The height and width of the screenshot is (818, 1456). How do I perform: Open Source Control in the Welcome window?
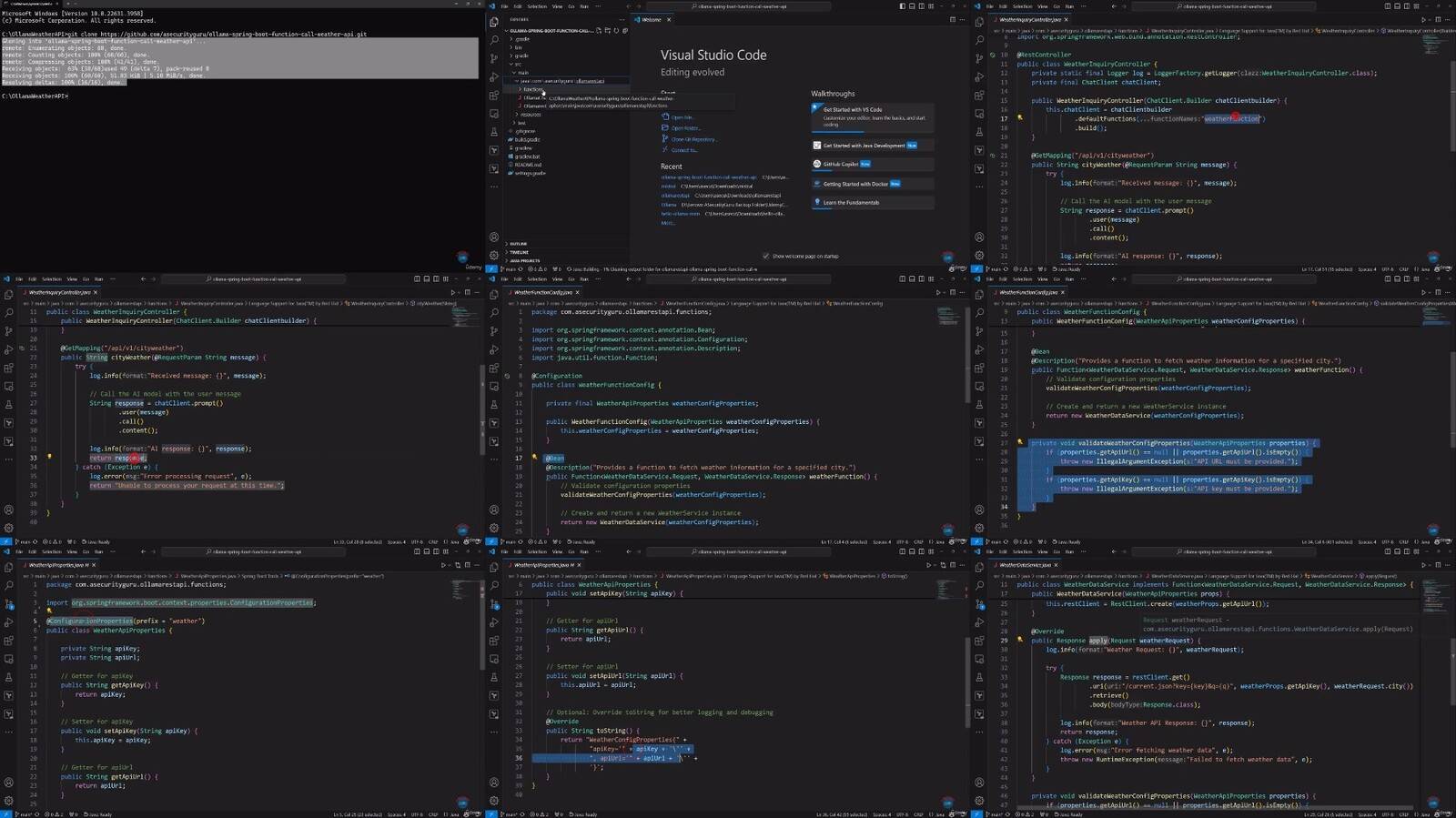pos(494,57)
